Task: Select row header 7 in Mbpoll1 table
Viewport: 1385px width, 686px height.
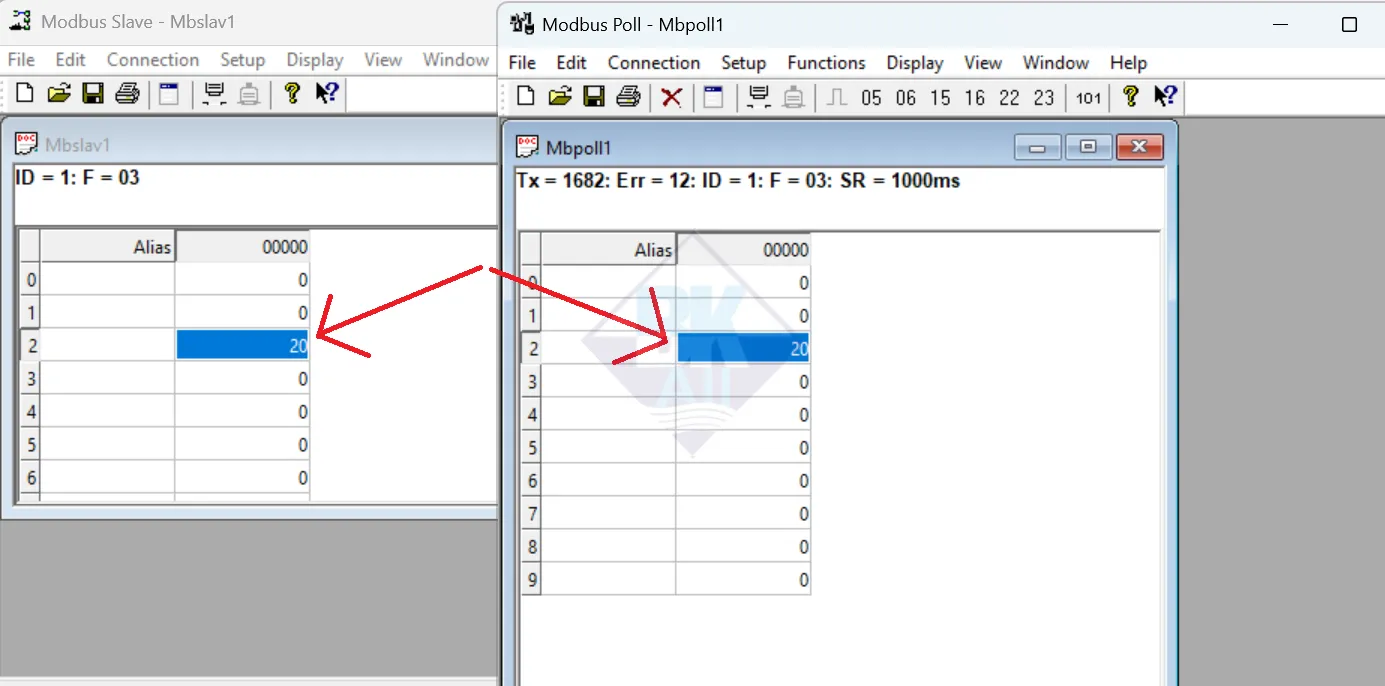Action: (x=531, y=514)
